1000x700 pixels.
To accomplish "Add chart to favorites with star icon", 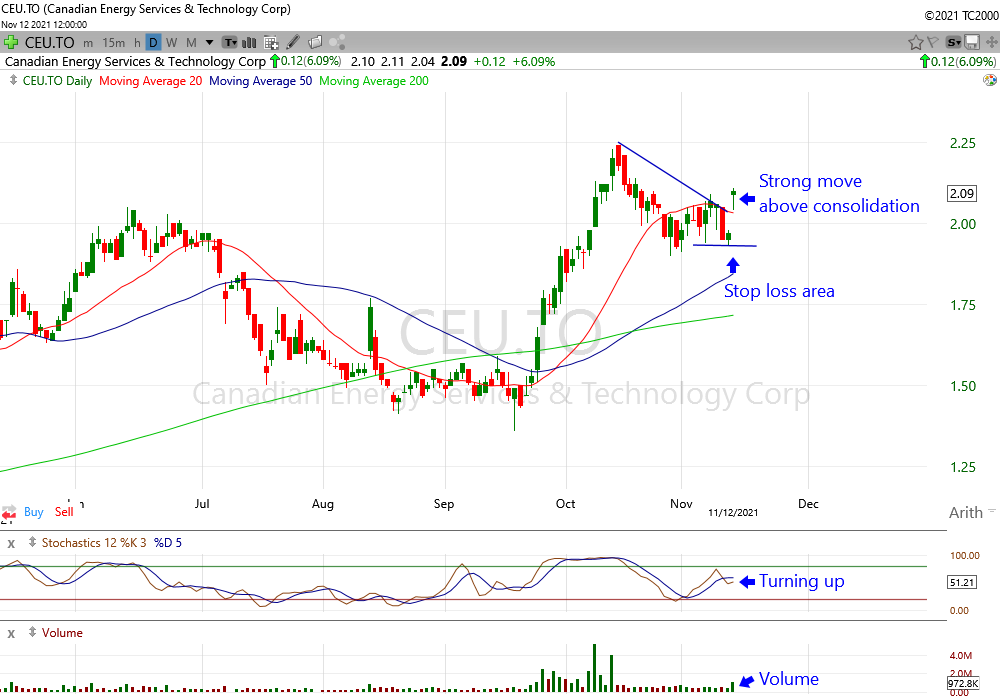I will pos(916,43).
